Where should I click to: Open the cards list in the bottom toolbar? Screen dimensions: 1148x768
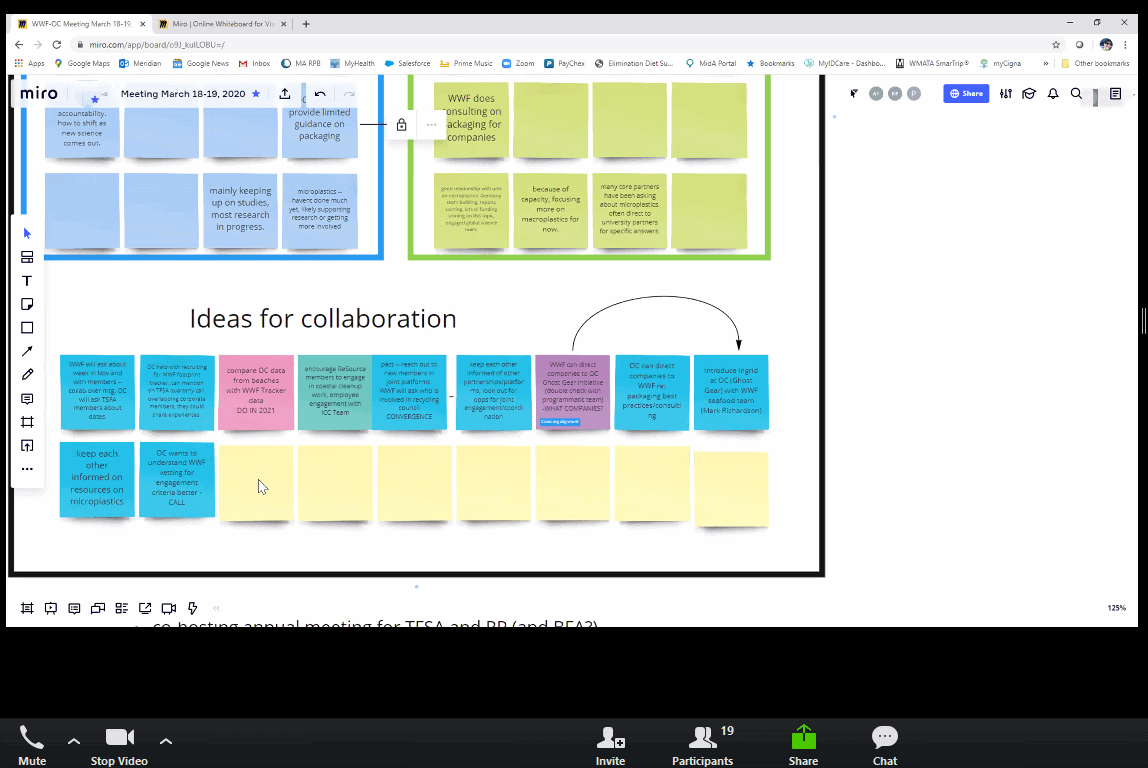[x=122, y=608]
